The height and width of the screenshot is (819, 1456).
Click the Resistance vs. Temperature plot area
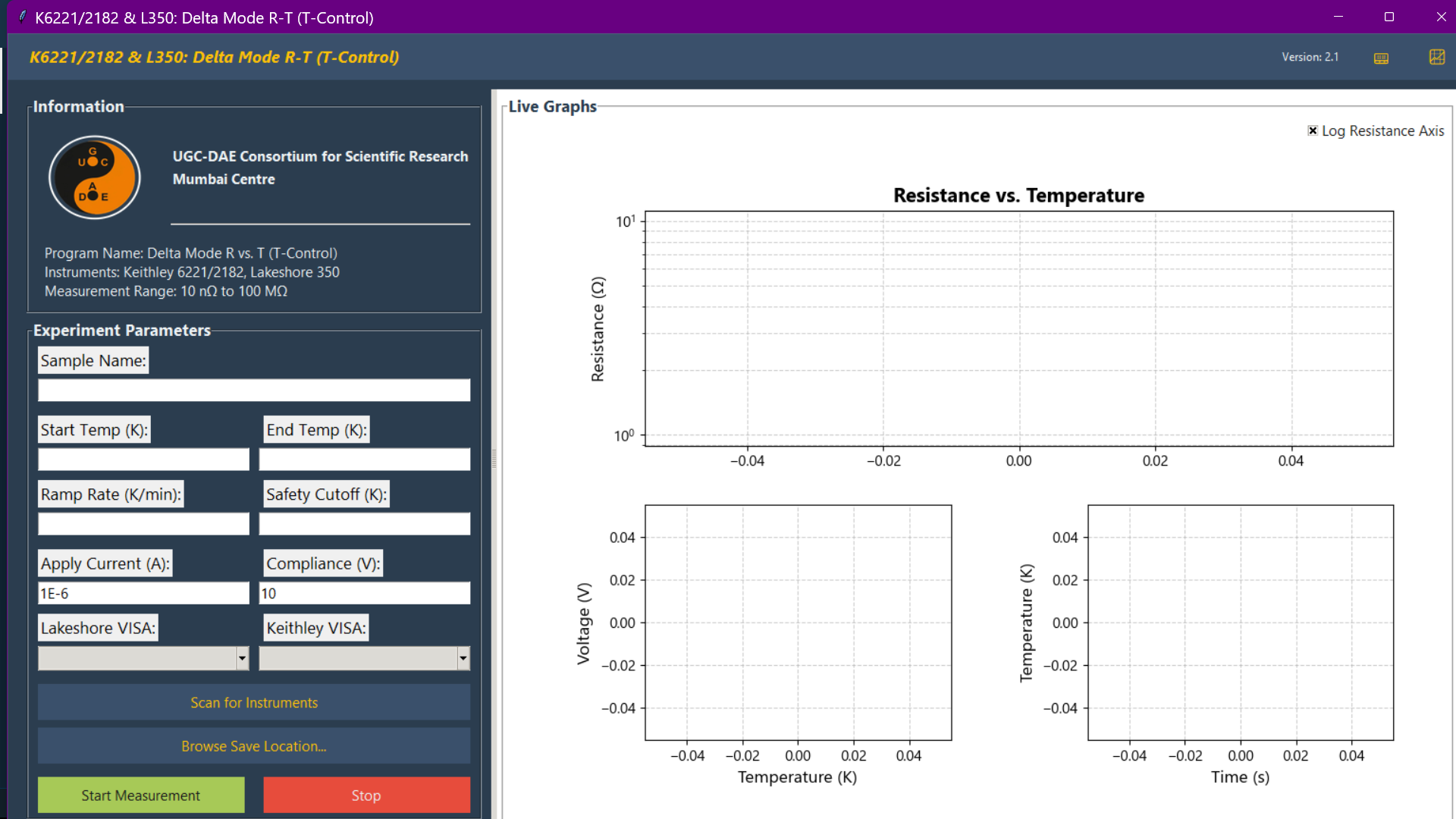tap(1018, 328)
